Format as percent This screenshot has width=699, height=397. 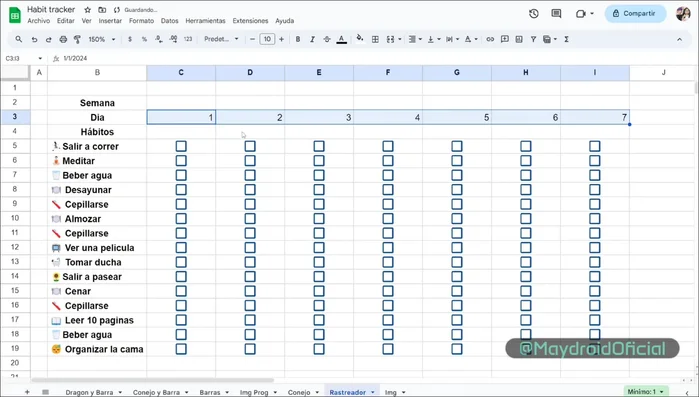(x=144, y=39)
